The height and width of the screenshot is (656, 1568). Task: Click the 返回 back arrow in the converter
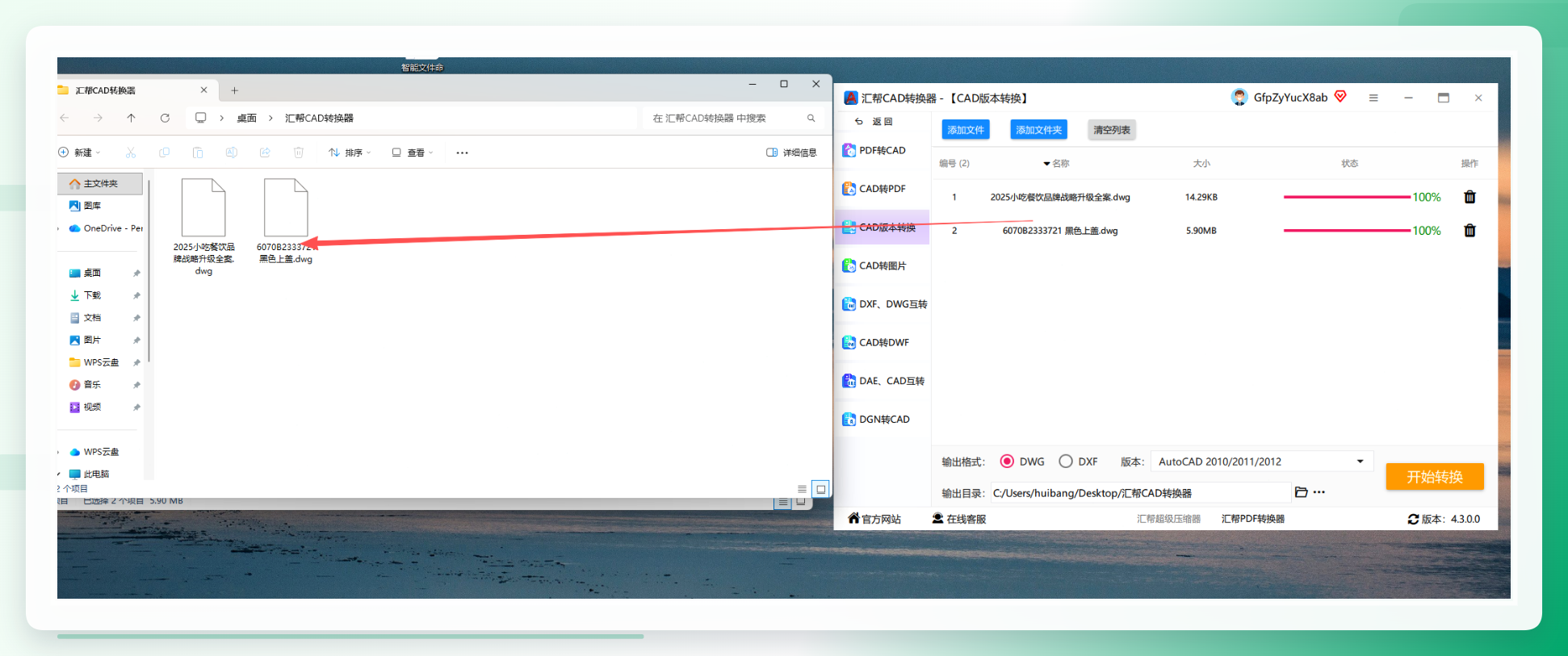pos(859,122)
